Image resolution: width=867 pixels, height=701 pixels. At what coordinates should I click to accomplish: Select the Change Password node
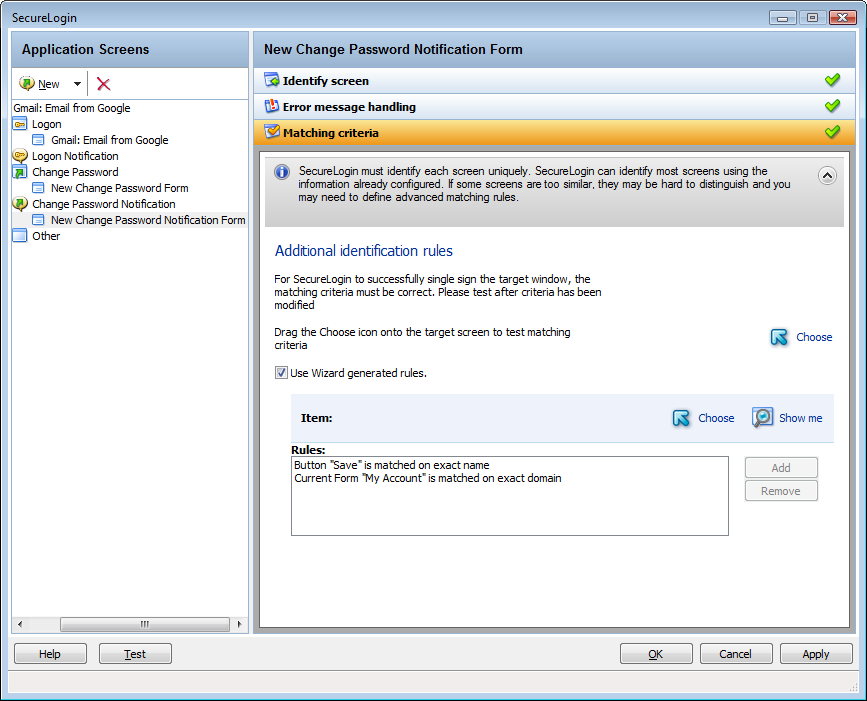click(x=75, y=172)
